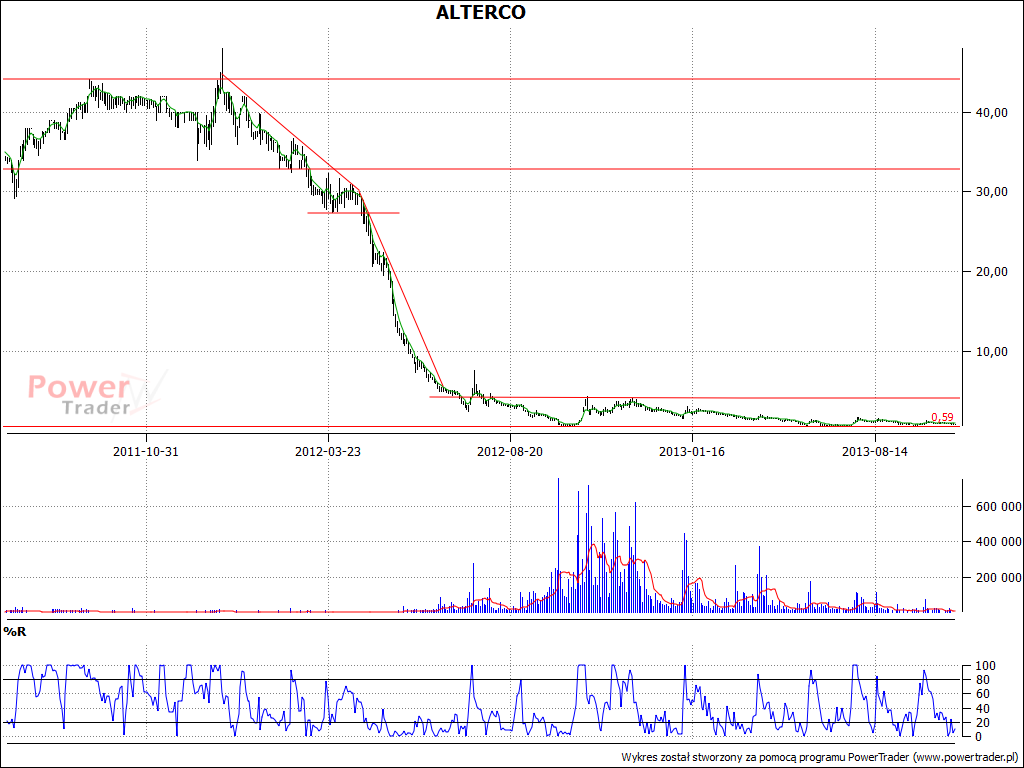1024x768 pixels.
Task: Select the 2011-10-31 date label
Action: [x=146, y=451]
